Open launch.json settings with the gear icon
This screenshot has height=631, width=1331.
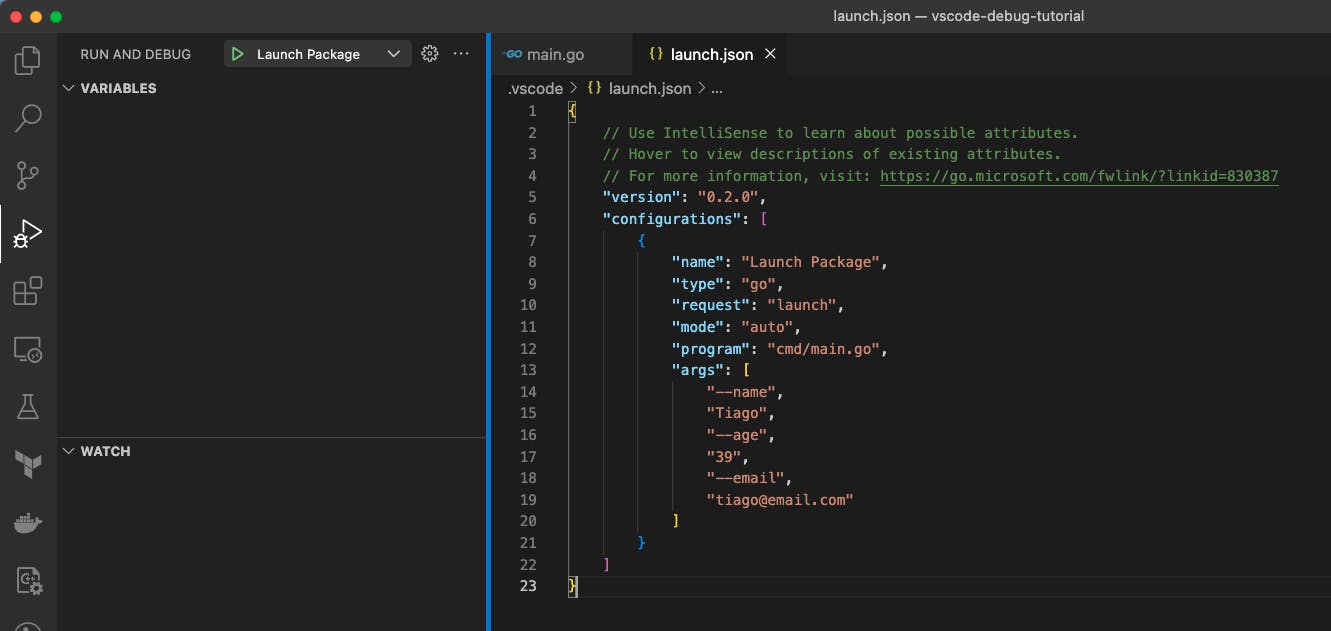(430, 53)
